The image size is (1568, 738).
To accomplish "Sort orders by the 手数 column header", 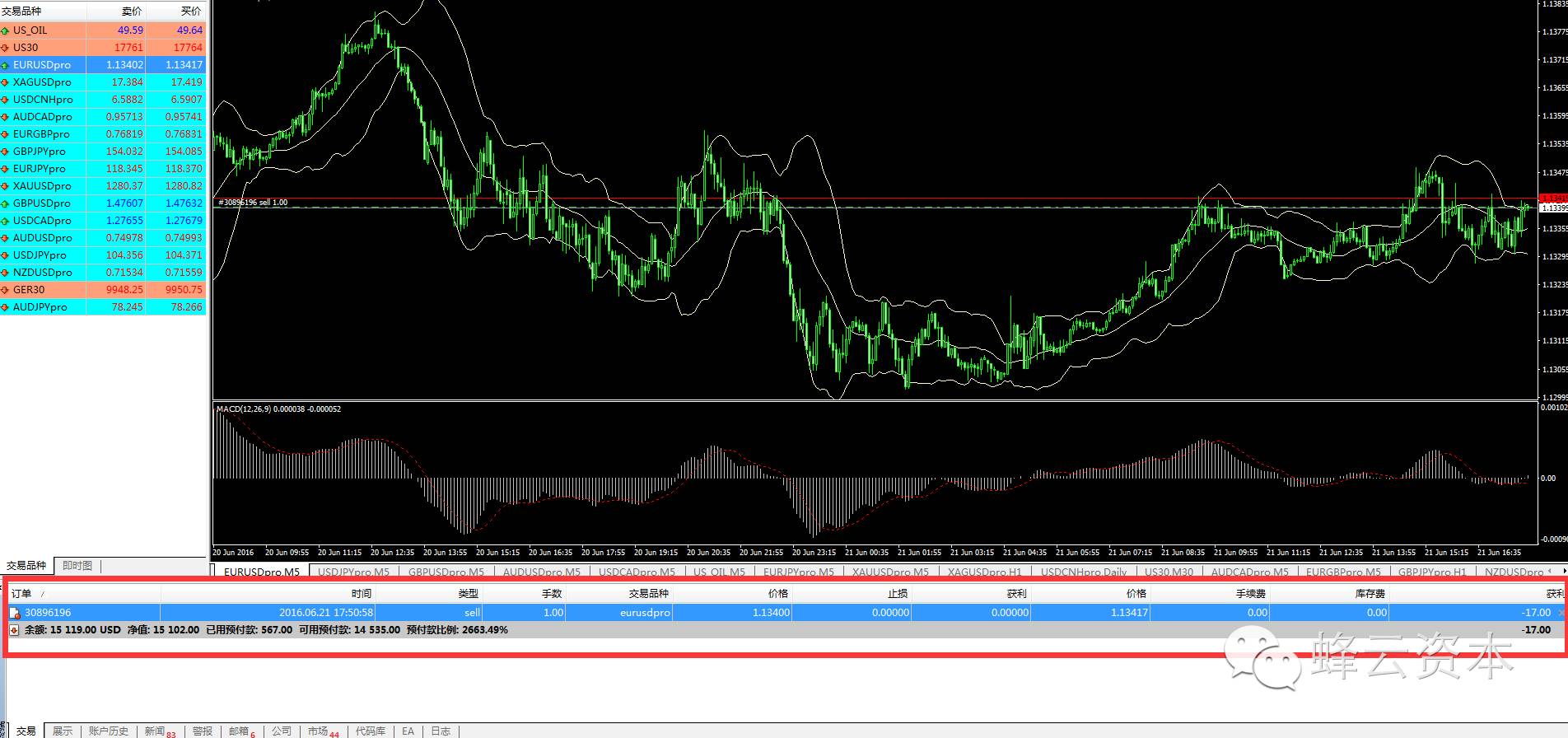I will click(525, 594).
